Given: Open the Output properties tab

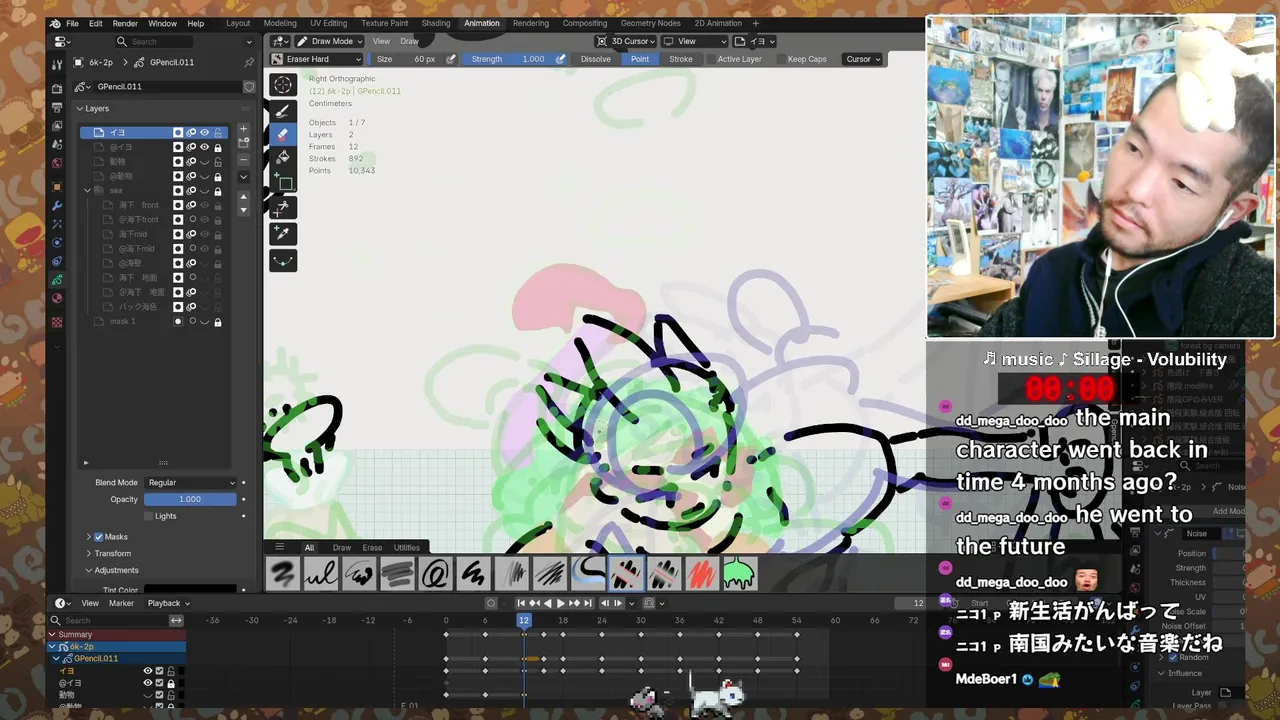Looking at the screenshot, I should 57,107.
